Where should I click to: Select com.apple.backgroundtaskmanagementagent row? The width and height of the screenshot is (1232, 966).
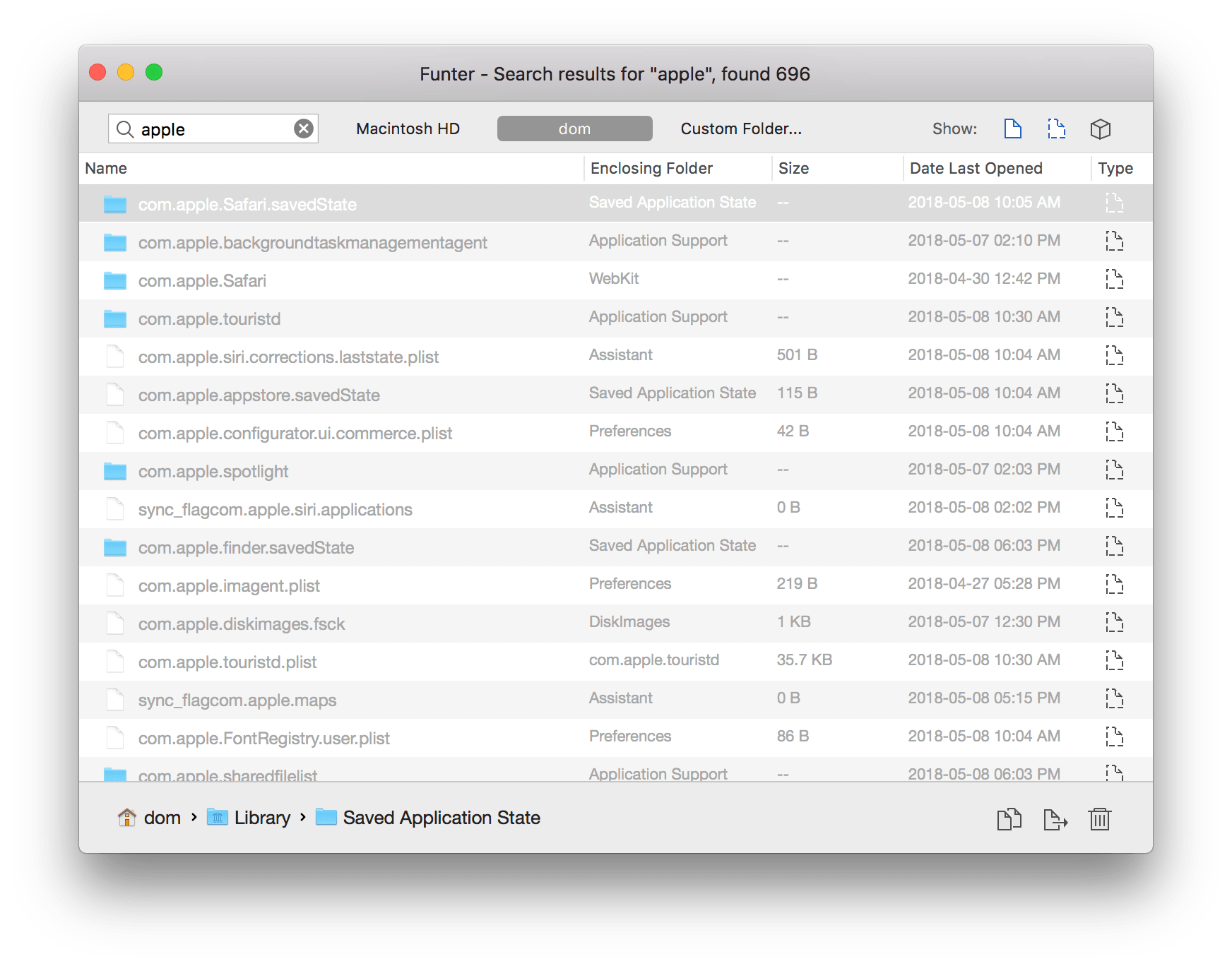(616, 241)
